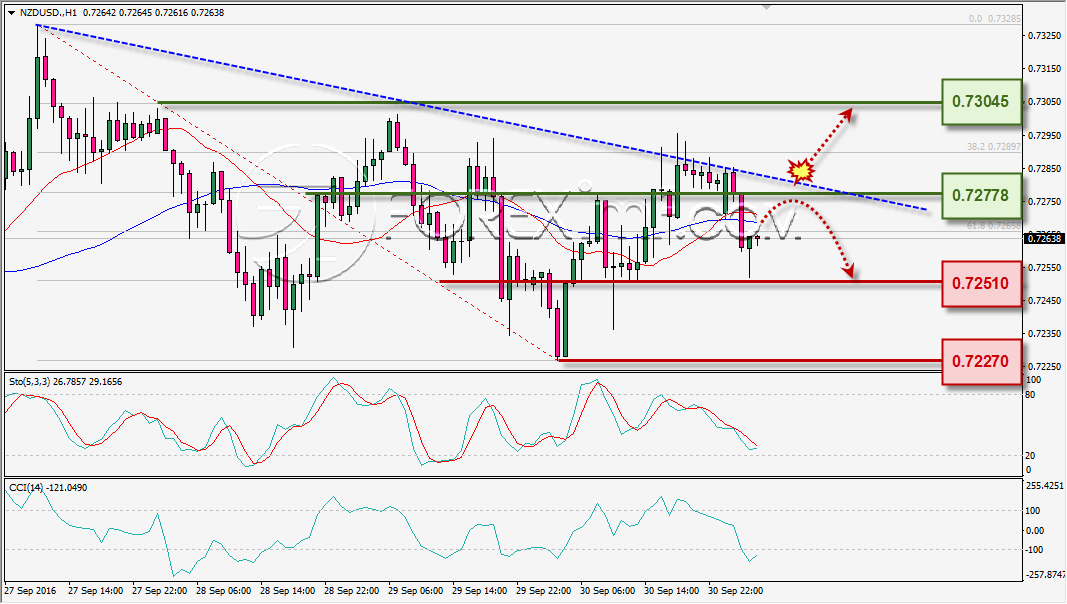Select the 0.72270 red support label

coord(981,361)
